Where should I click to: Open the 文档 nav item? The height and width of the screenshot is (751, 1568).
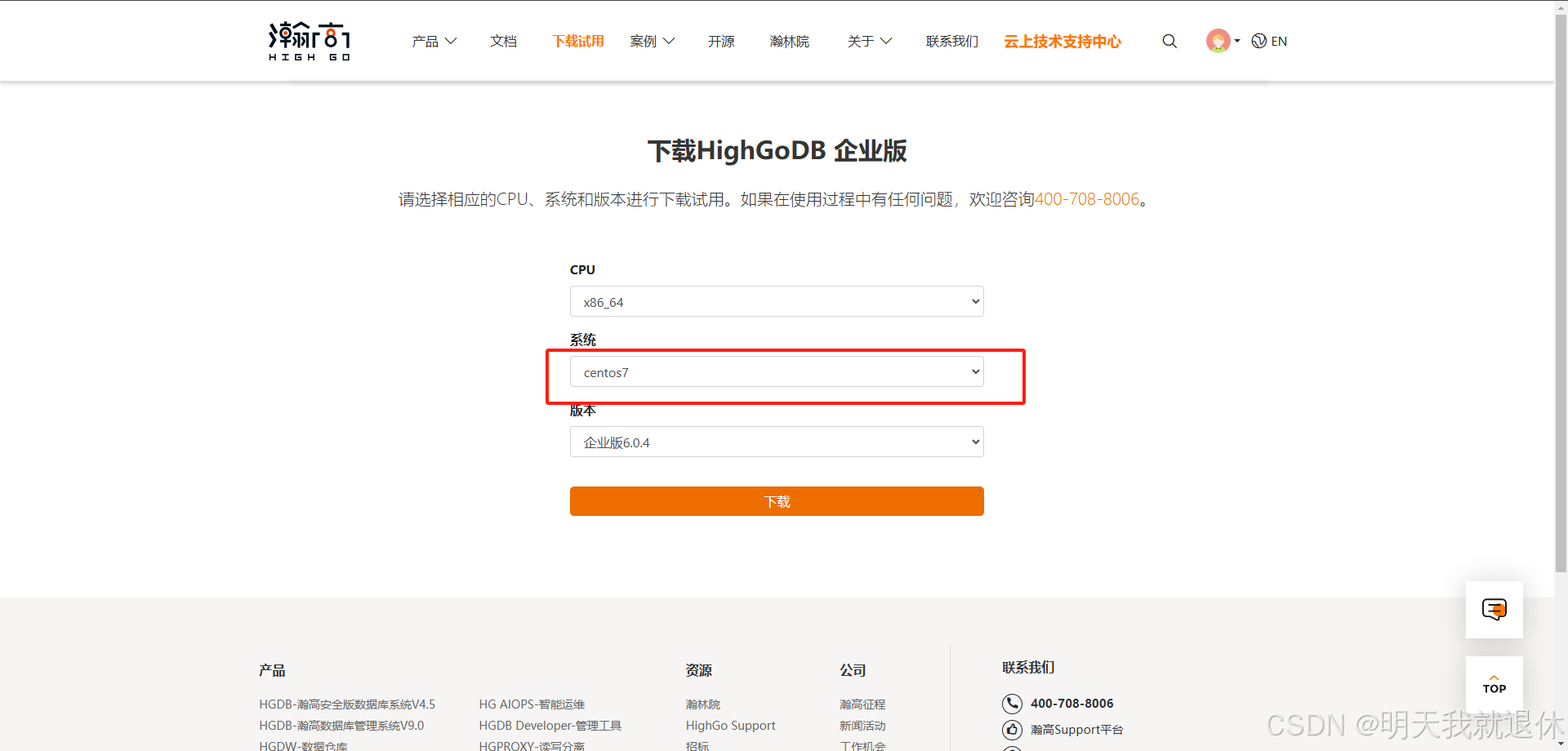(503, 41)
